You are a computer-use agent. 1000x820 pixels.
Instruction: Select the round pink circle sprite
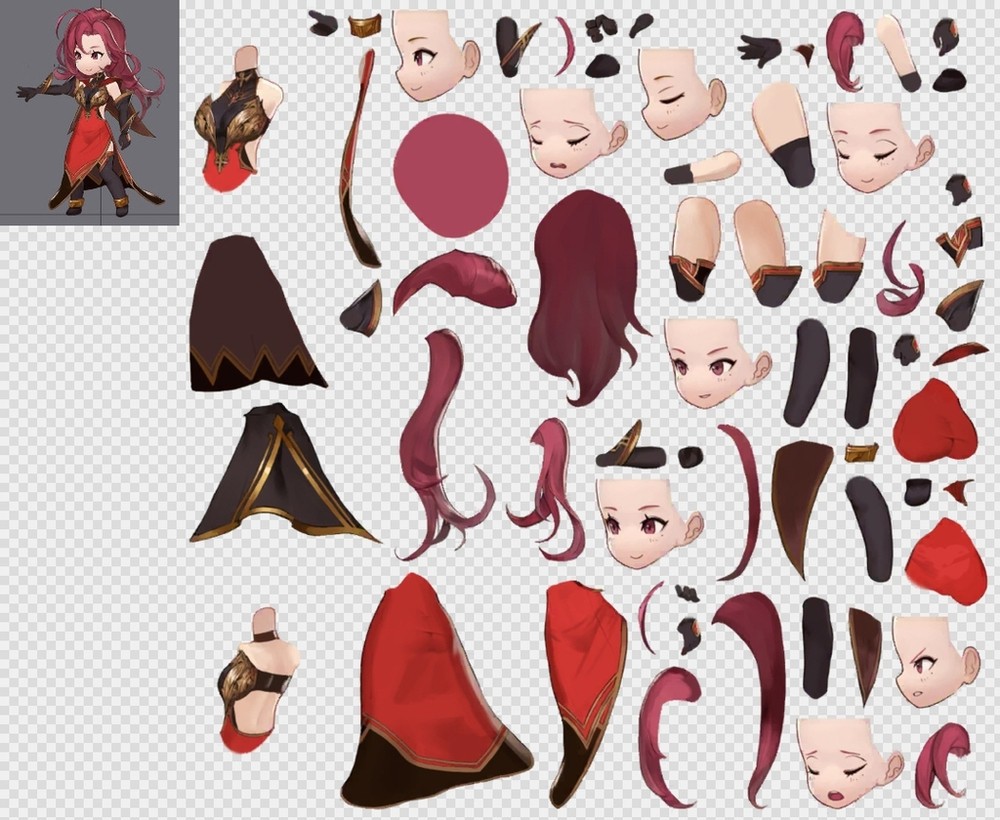click(x=450, y=174)
